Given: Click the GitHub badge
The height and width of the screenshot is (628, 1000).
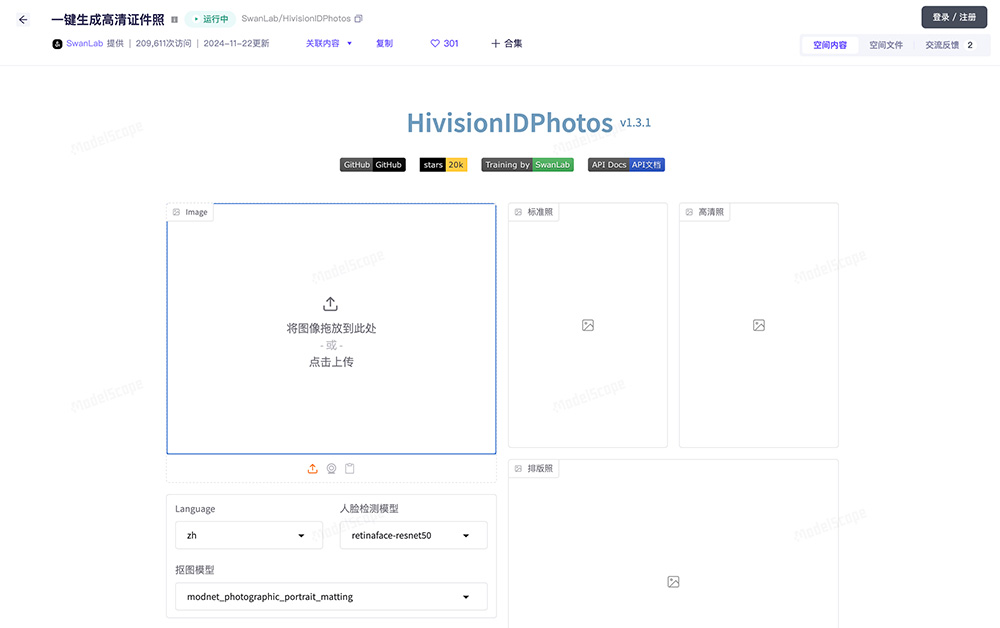Looking at the screenshot, I should (372, 165).
